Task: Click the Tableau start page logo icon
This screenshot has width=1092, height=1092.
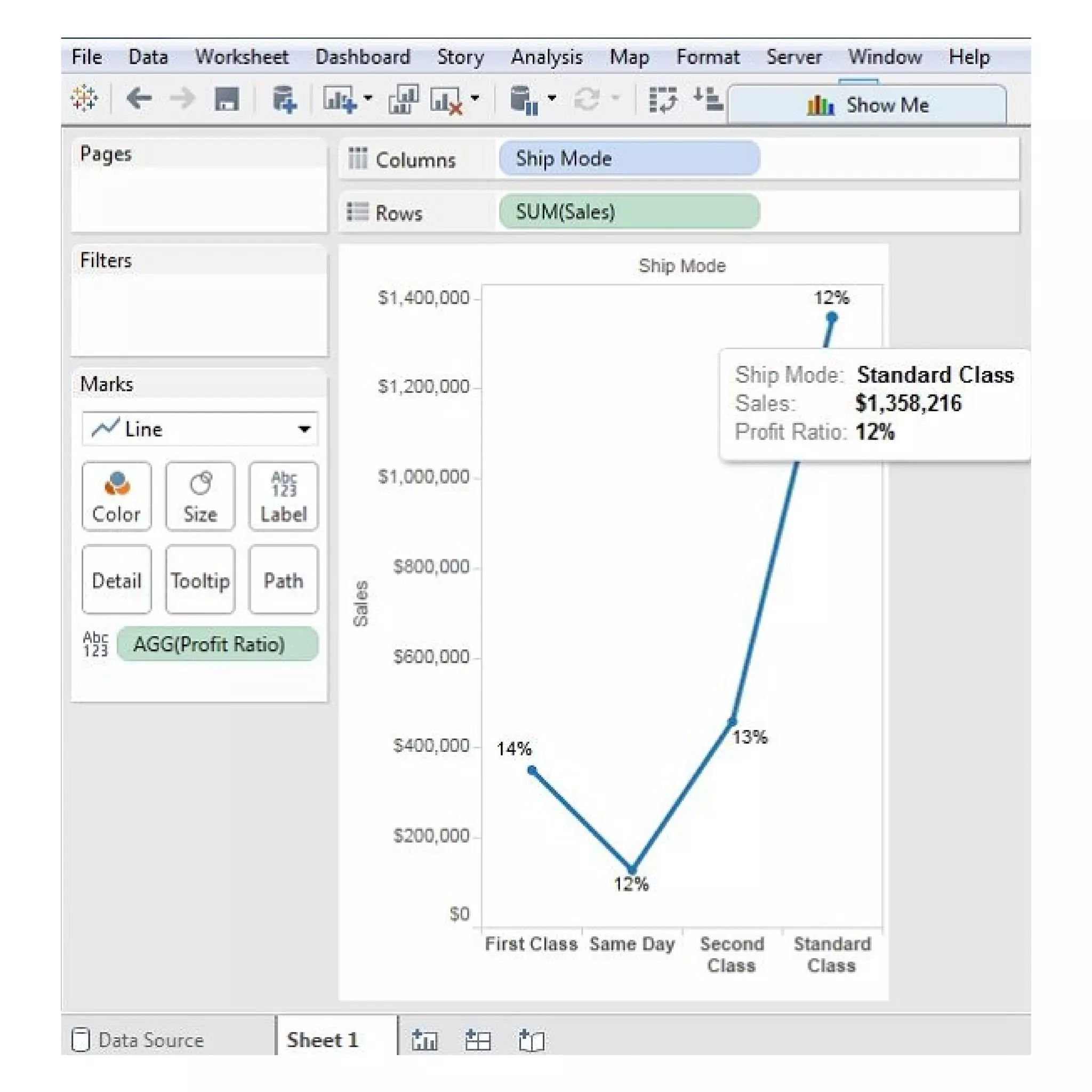Action: [85, 99]
